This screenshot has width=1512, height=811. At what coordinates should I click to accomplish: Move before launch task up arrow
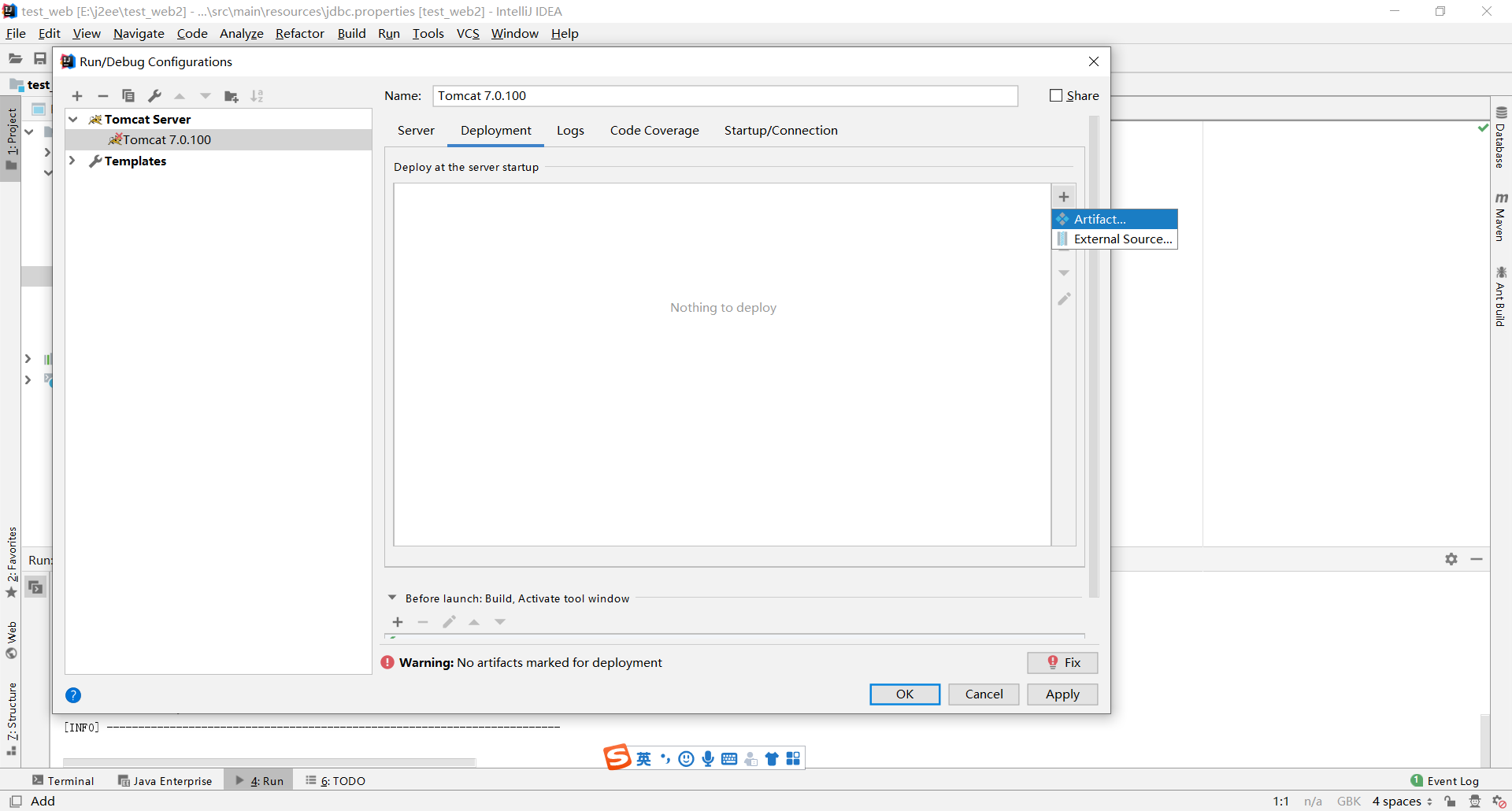click(474, 622)
